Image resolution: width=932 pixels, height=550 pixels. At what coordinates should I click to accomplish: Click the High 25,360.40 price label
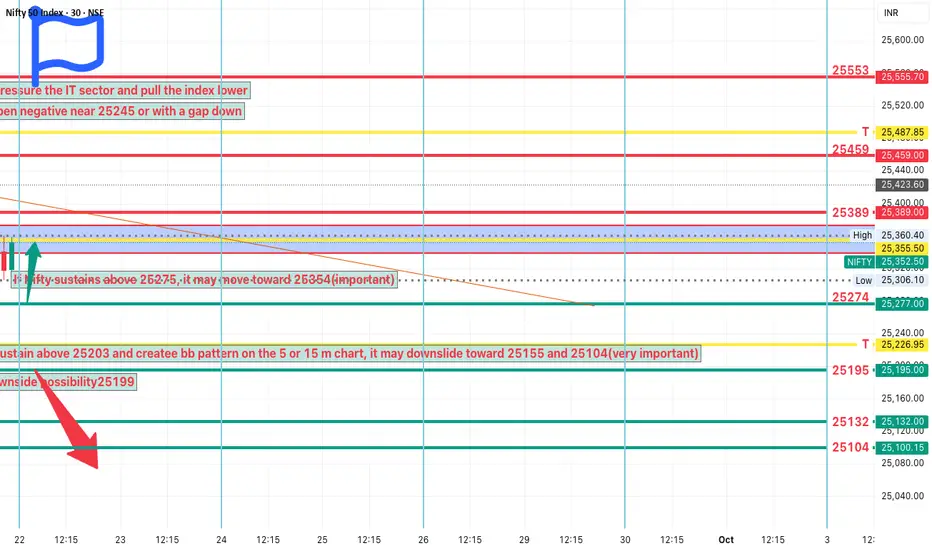click(x=889, y=235)
